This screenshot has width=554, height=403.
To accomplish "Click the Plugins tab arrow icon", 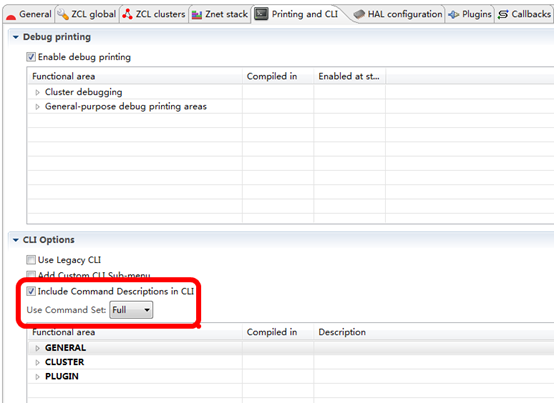I will tap(454, 15).
